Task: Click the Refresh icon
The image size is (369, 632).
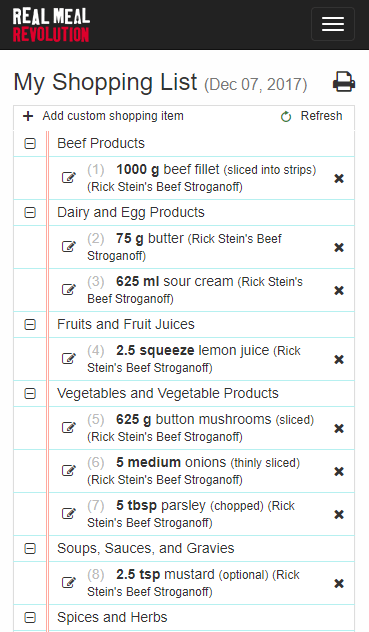Action: (x=286, y=116)
